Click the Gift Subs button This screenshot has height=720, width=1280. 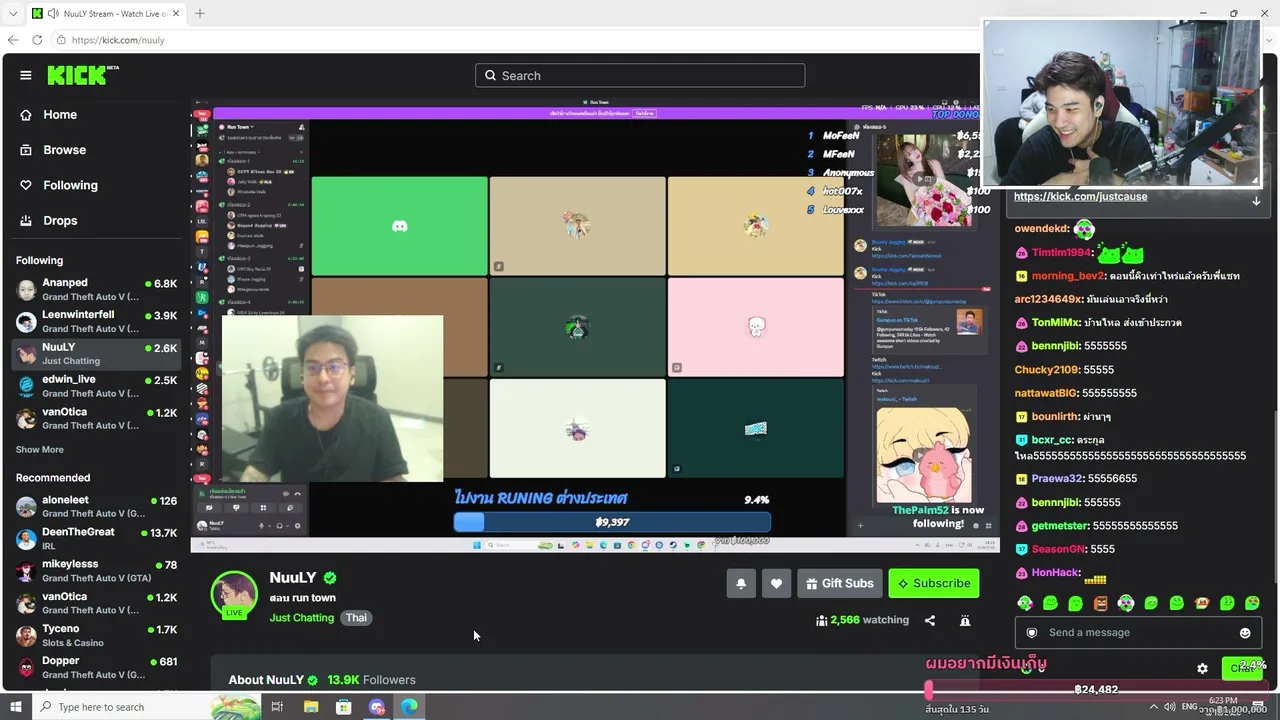839,584
